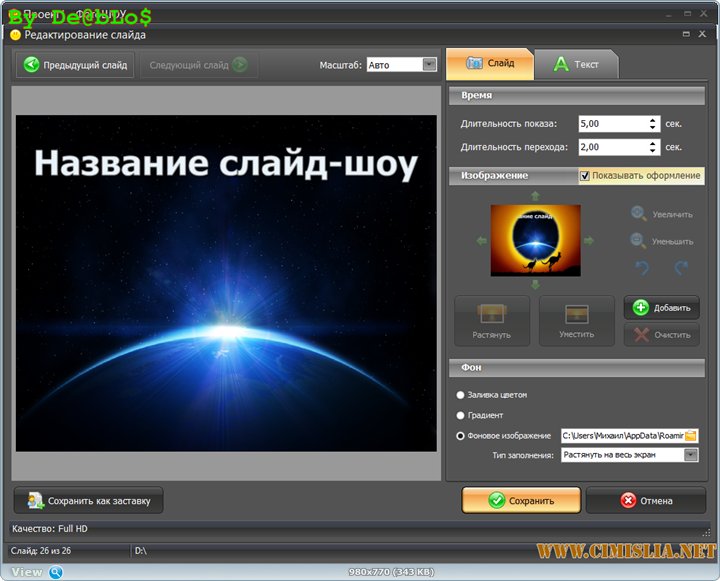Move image left with the green arrow
Viewport: 720px width, 581px height.
point(482,241)
